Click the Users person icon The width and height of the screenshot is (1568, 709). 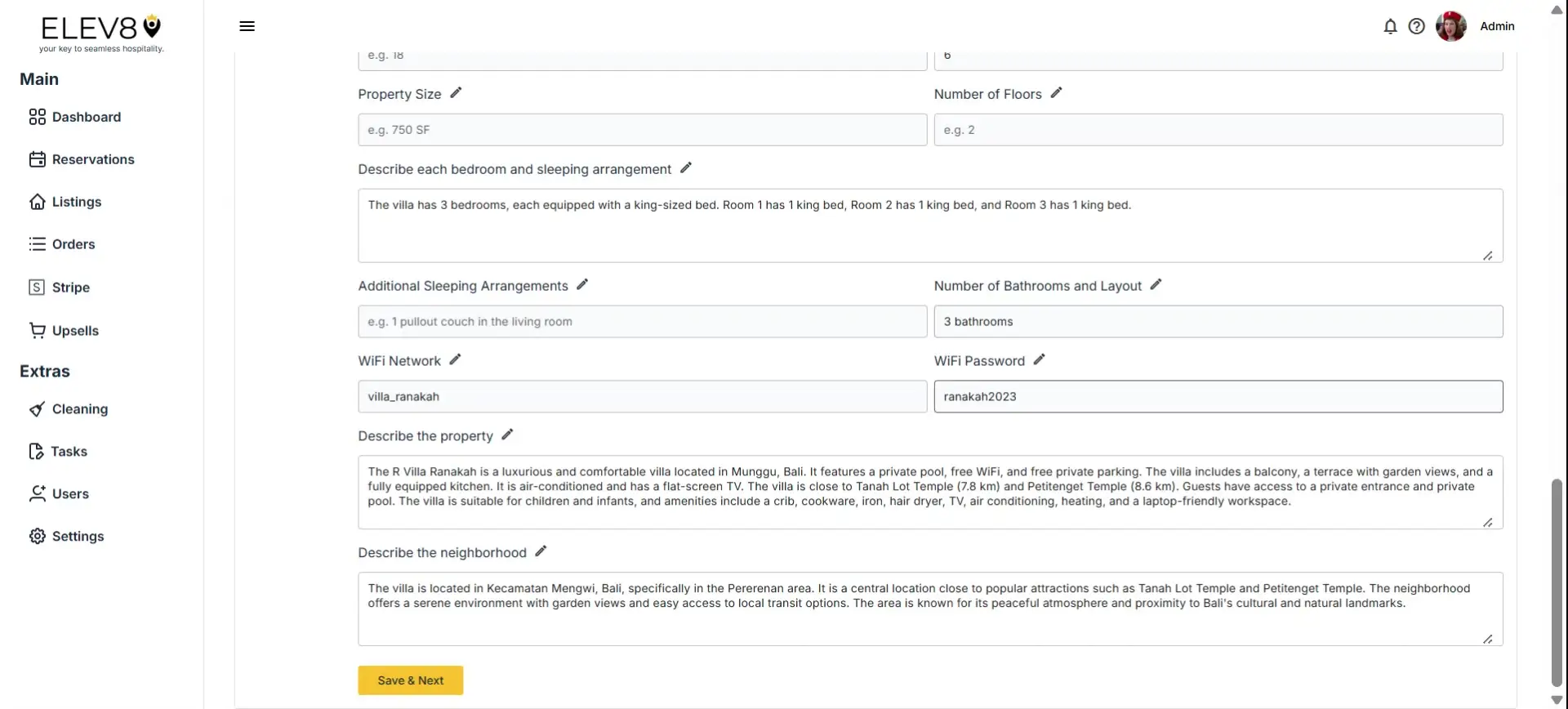pos(37,494)
